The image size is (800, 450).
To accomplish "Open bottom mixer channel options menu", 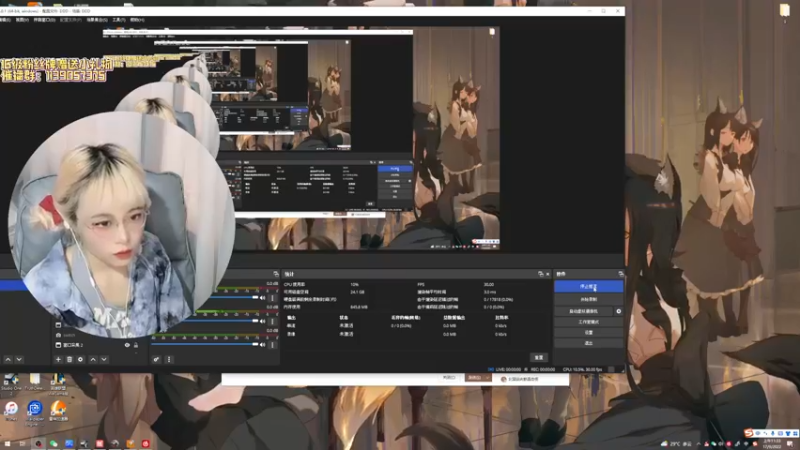I will (x=272, y=345).
